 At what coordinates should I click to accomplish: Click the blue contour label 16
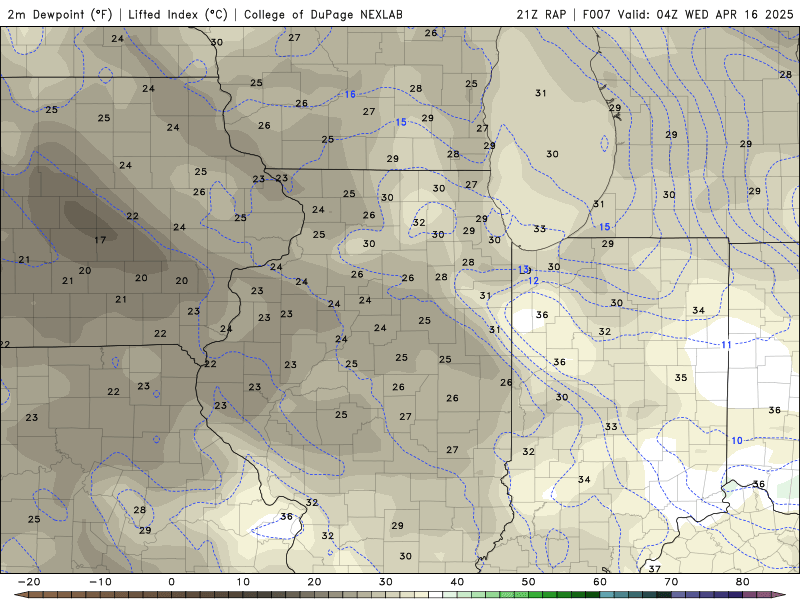point(350,94)
